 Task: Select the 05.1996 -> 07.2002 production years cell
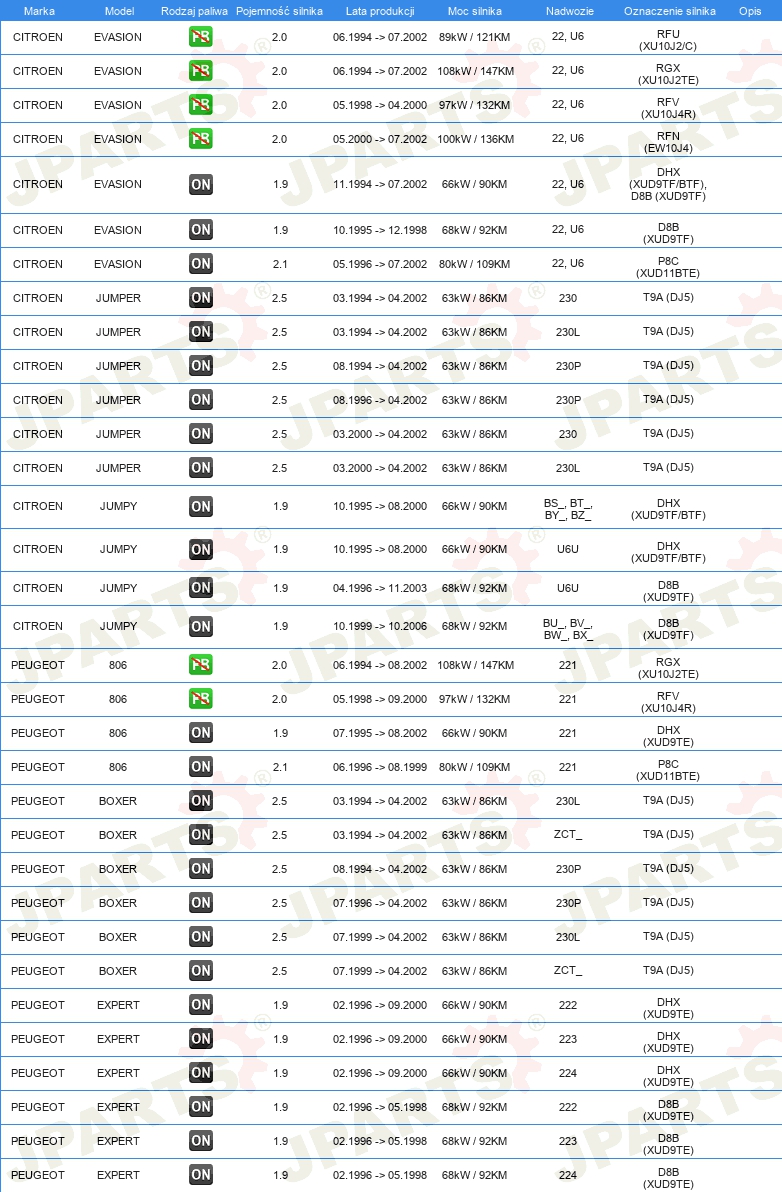point(380,265)
